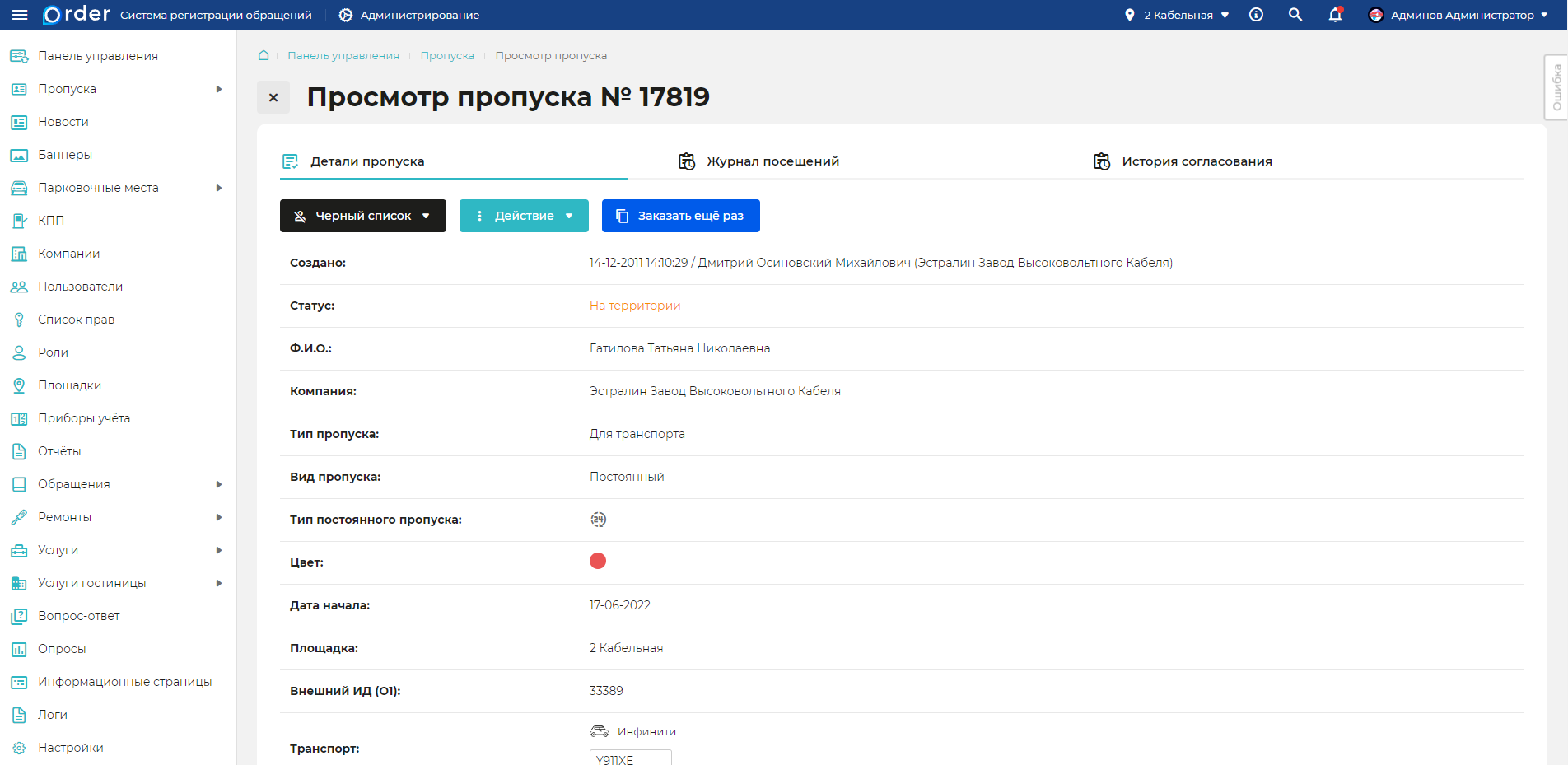Image resolution: width=1568 pixels, height=765 pixels.
Task: Open the info icon in top bar
Action: tap(1256, 14)
